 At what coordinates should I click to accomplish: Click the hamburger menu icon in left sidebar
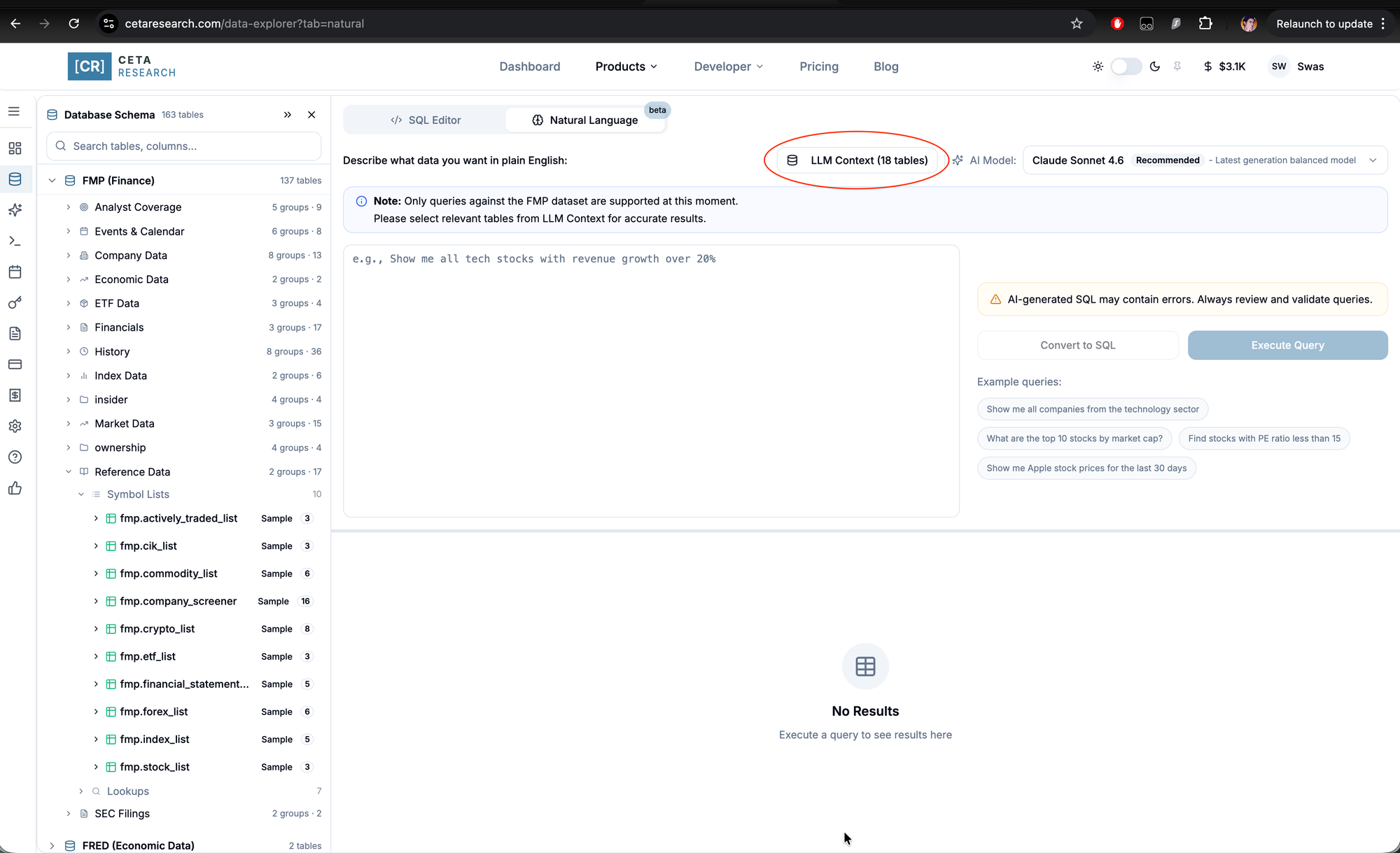point(14,111)
